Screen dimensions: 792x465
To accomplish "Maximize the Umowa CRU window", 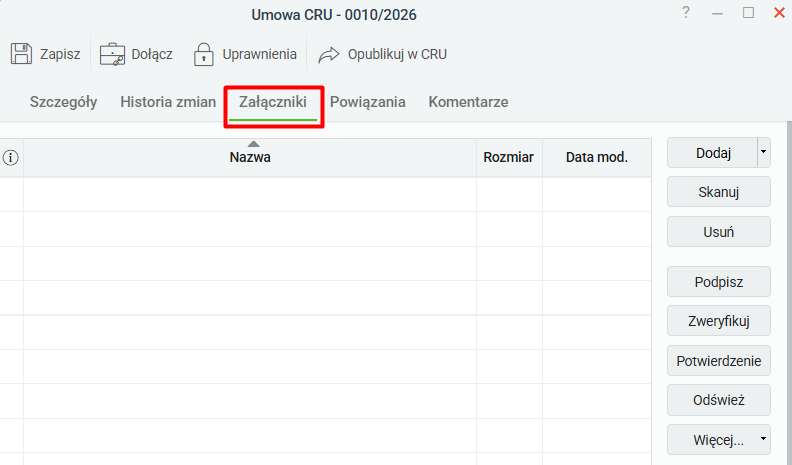I will click(748, 13).
